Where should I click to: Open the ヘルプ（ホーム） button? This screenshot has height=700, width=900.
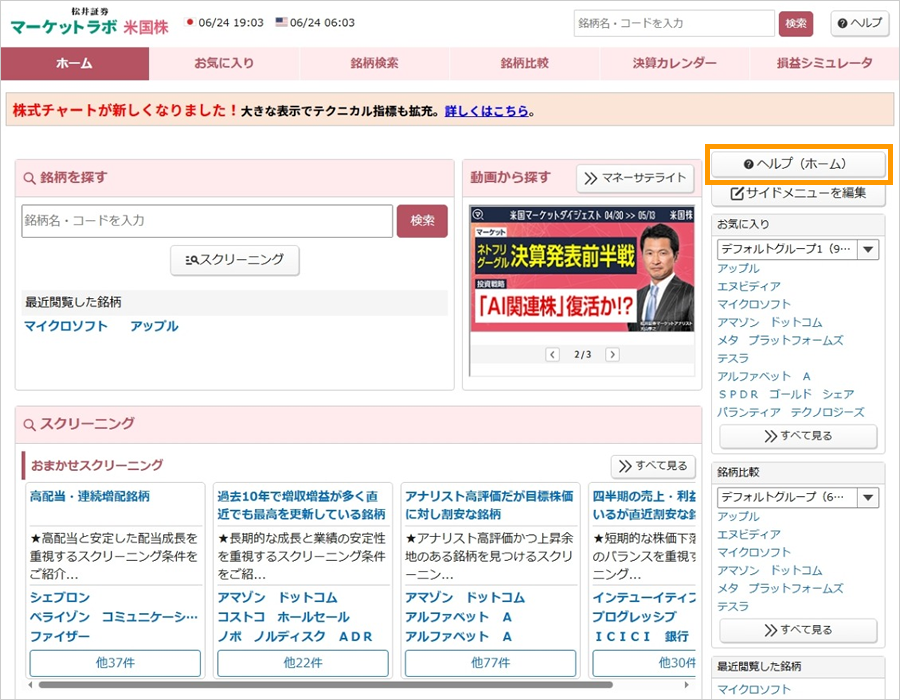point(798,164)
